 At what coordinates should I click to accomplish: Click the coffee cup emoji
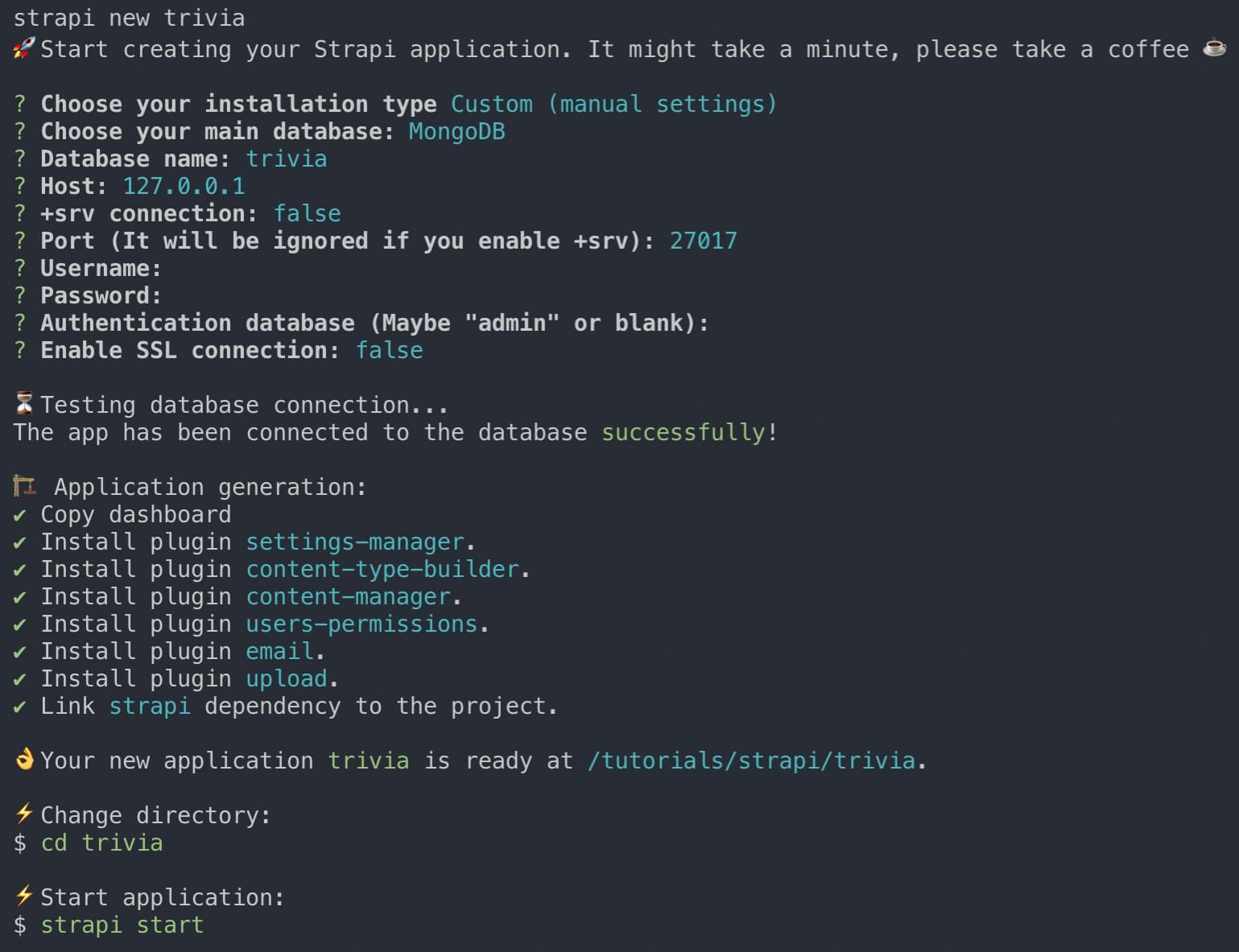(x=1215, y=48)
